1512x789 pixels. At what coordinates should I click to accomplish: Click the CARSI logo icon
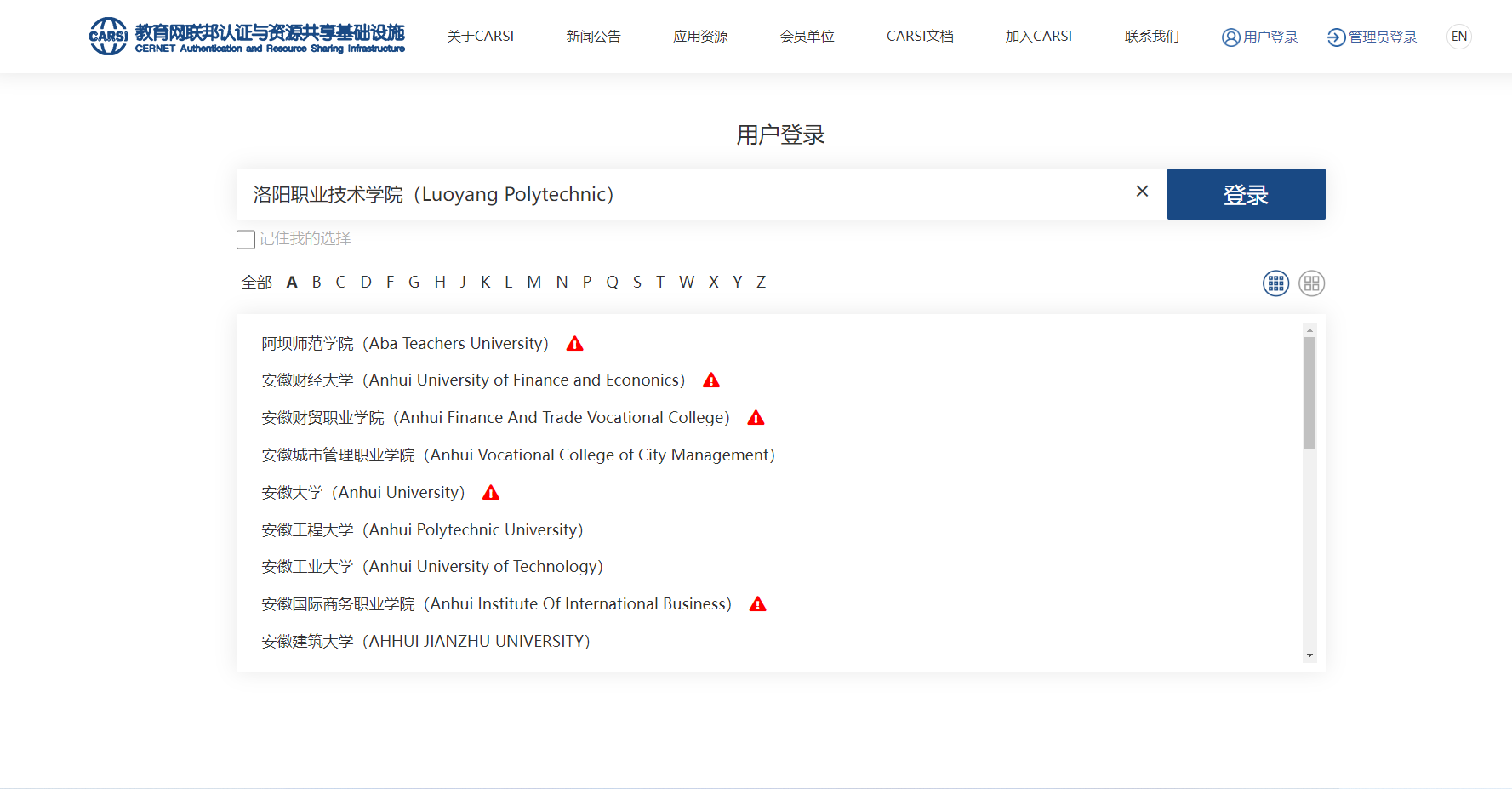[x=108, y=37]
